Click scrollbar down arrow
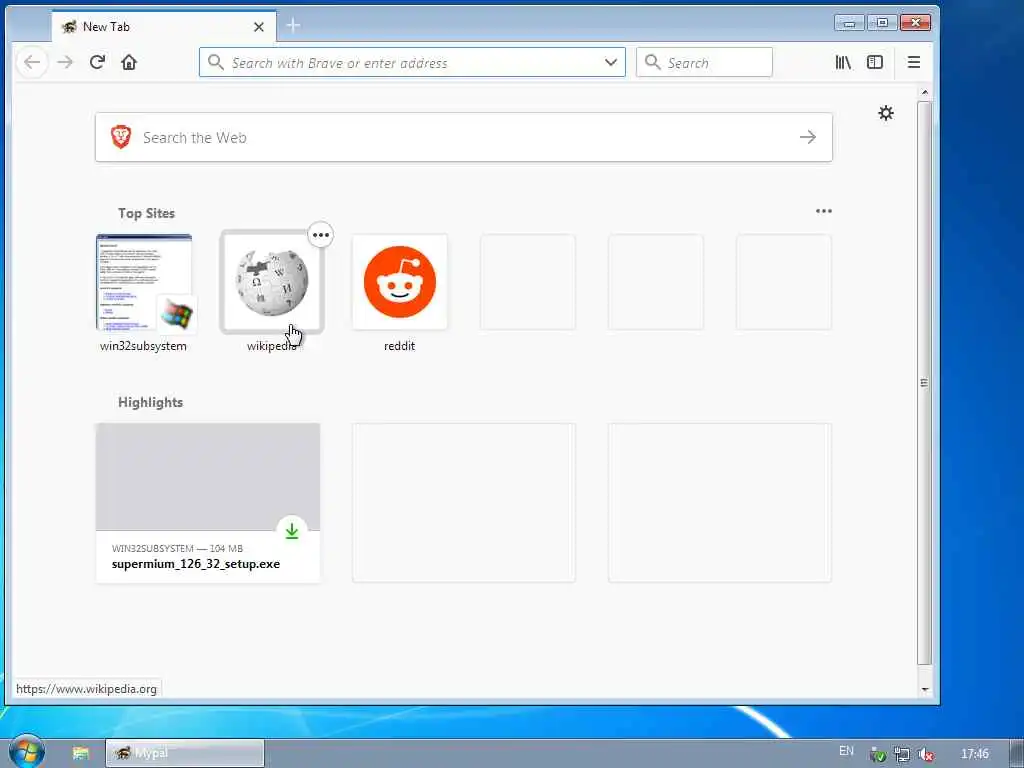This screenshot has width=1024, height=768. [924, 689]
